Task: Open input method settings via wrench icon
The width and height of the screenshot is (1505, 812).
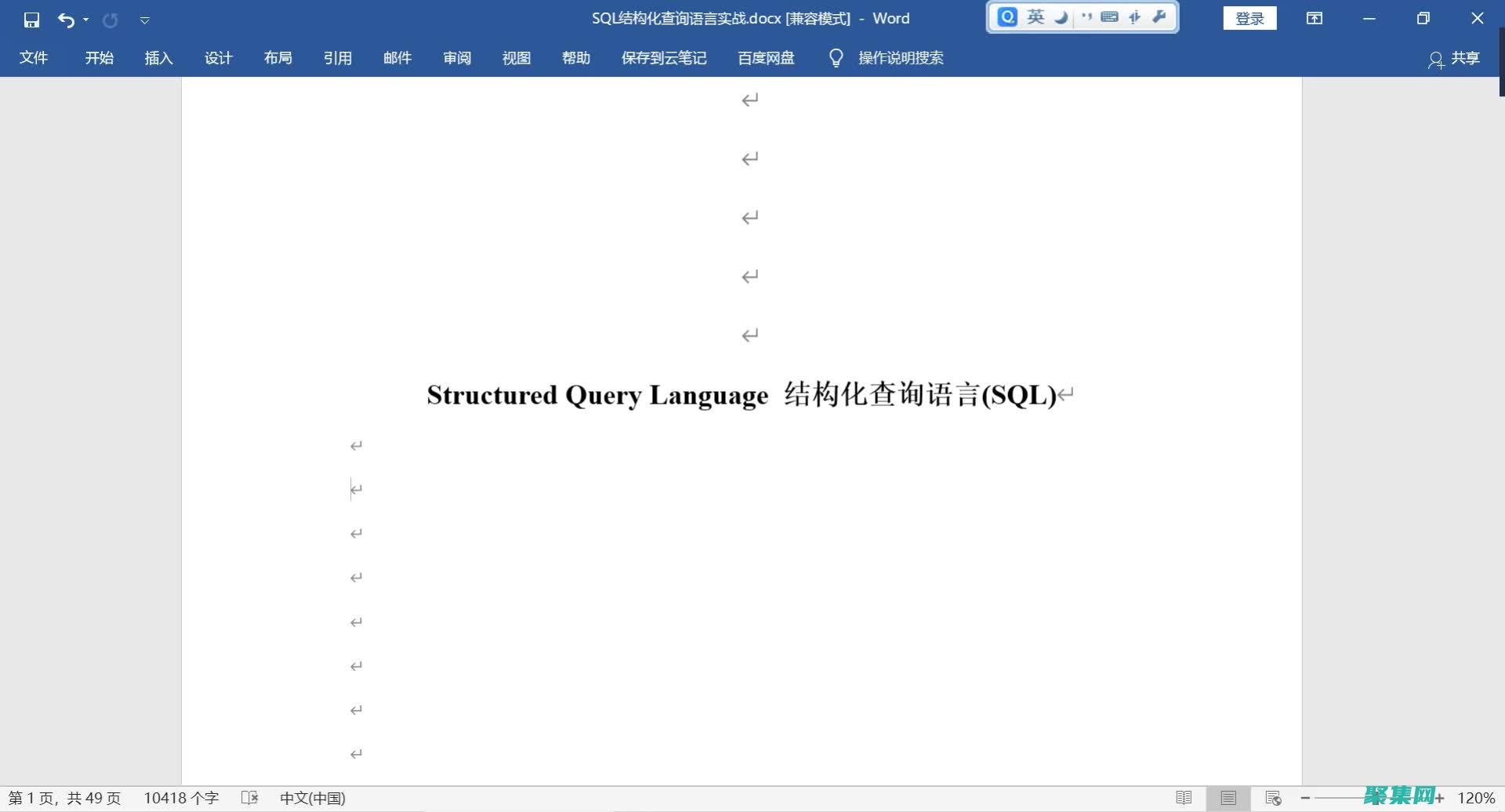Action: pyautogui.click(x=1159, y=16)
